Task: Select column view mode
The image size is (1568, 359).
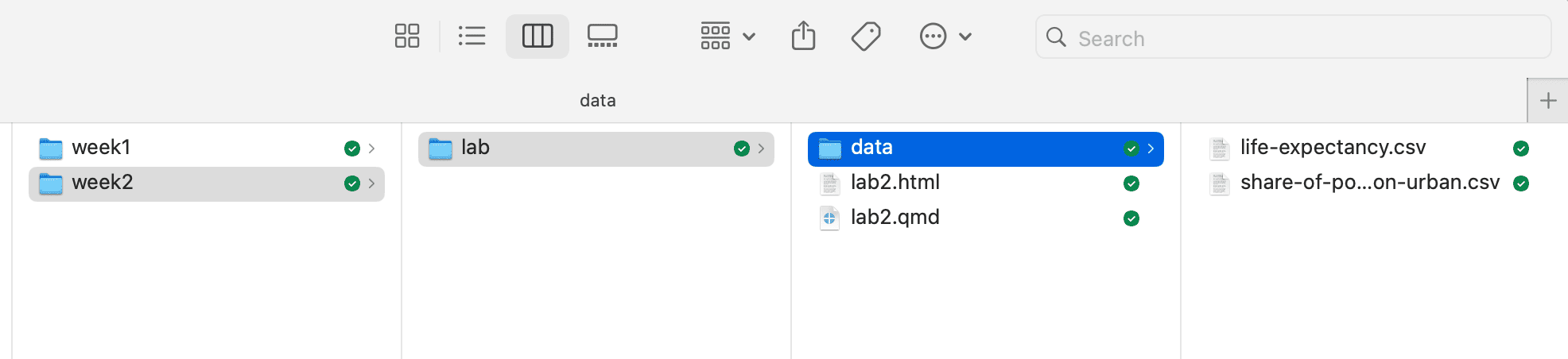Action: click(538, 36)
